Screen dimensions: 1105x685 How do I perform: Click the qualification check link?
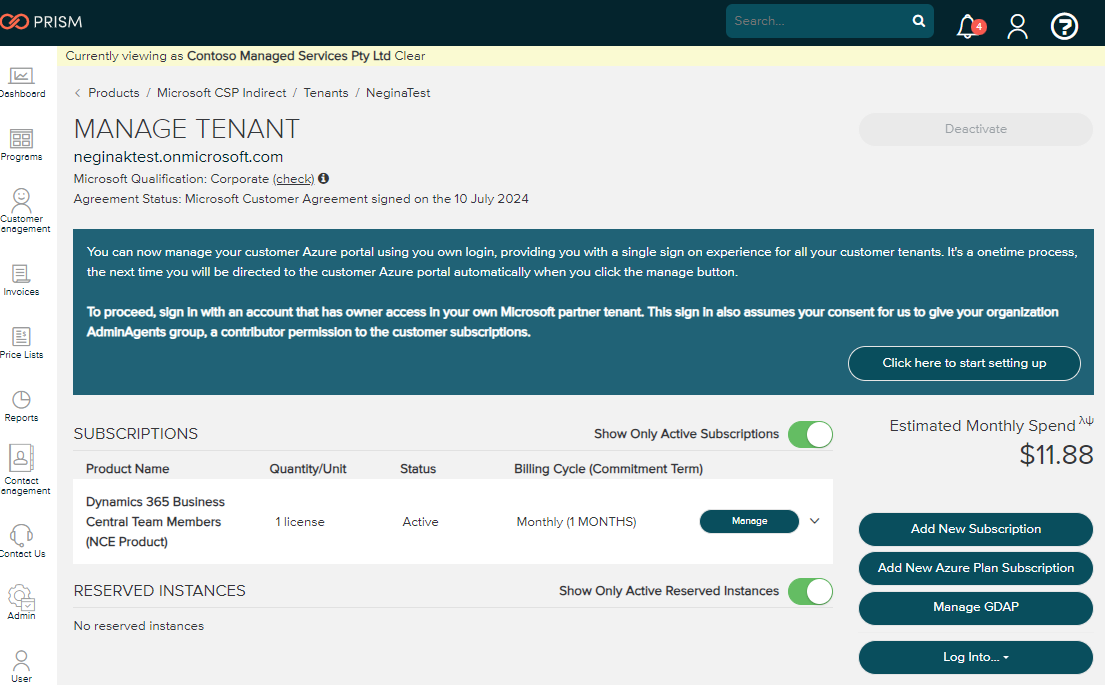294,179
